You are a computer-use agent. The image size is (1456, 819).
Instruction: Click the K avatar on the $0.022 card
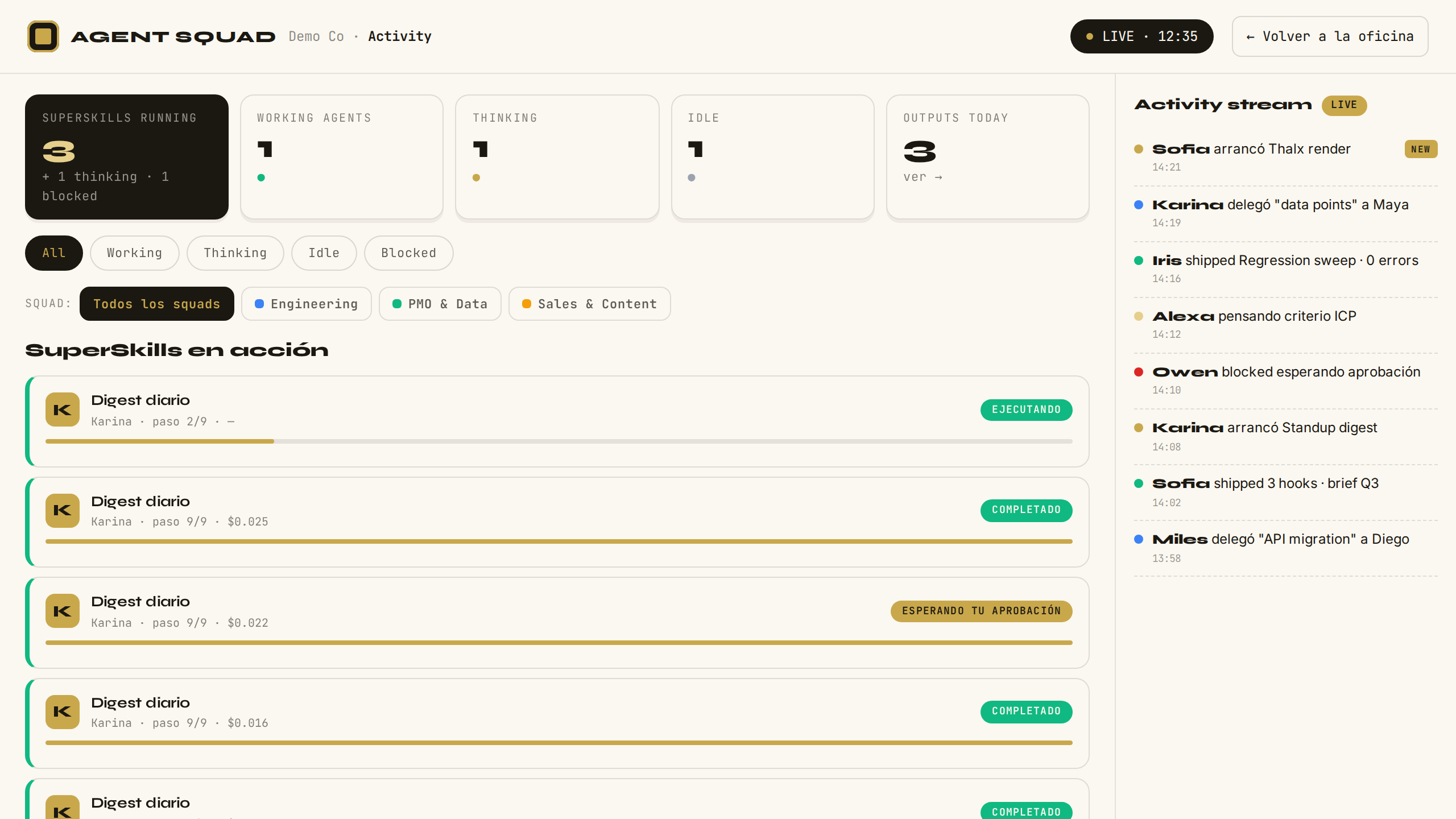point(63,611)
